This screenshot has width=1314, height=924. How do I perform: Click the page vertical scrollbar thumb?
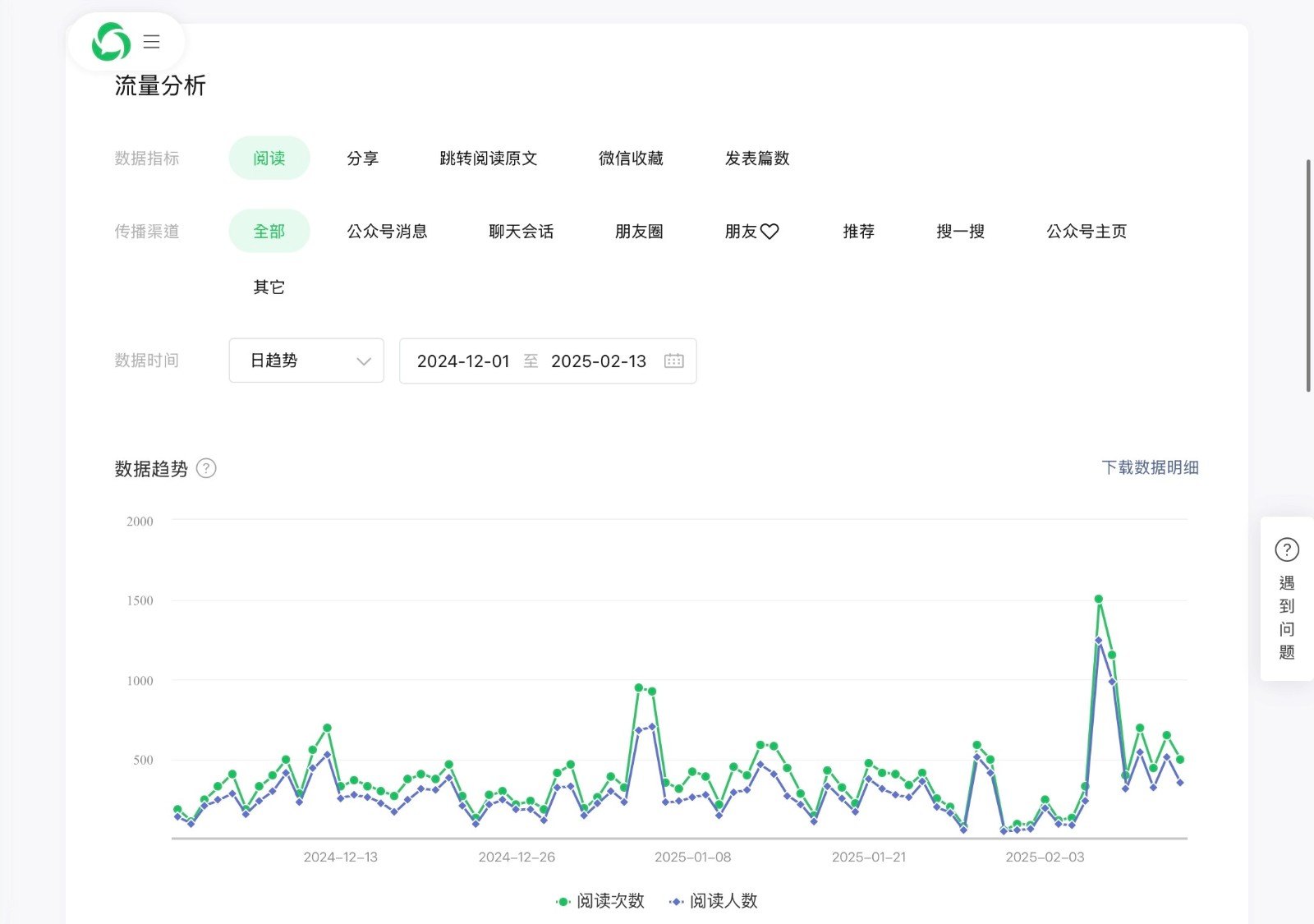pyautogui.click(x=1308, y=275)
